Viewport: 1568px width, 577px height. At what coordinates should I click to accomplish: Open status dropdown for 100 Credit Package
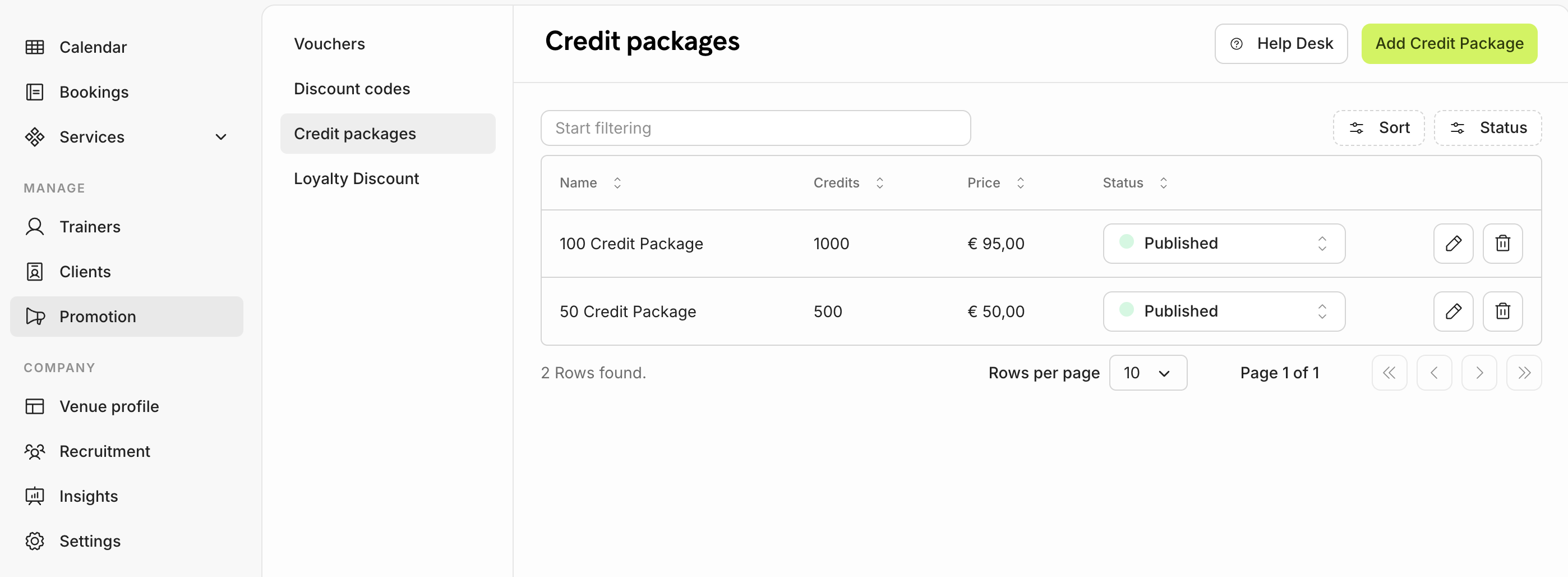pyautogui.click(x=1224, y=244)
